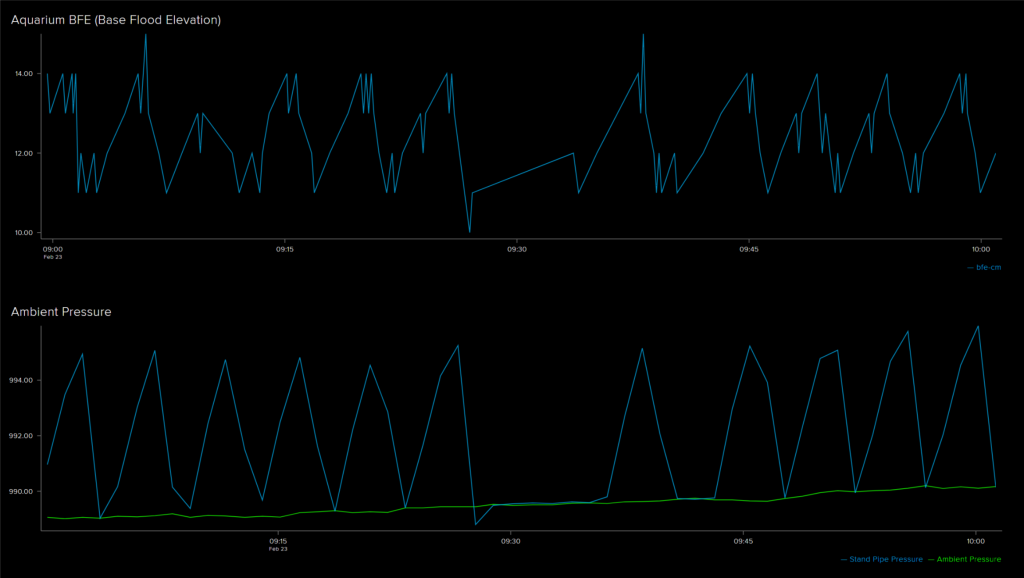Click the green swatch before Ambient Pressure legend
The height and width of the screenshot is (578, 1024).
tap(931, 559)
